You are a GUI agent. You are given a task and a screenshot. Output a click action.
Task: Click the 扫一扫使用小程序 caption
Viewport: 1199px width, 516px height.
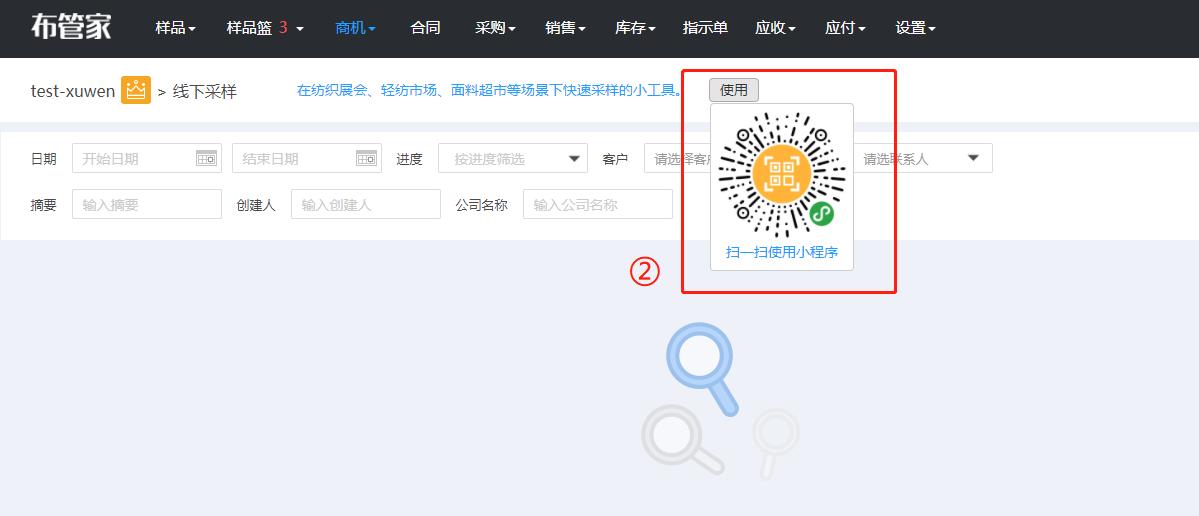781,252
